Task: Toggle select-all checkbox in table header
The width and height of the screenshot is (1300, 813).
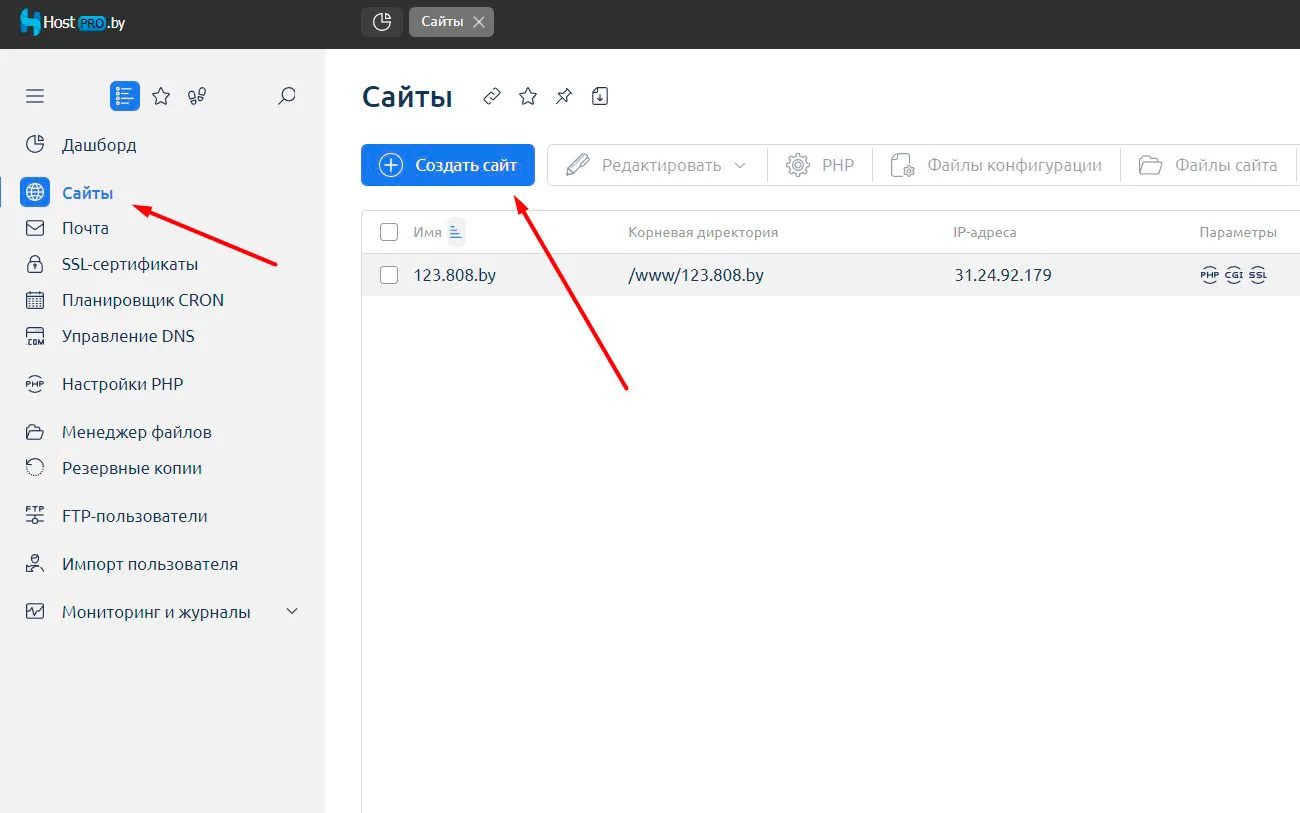Action: [x=389, y=232]
